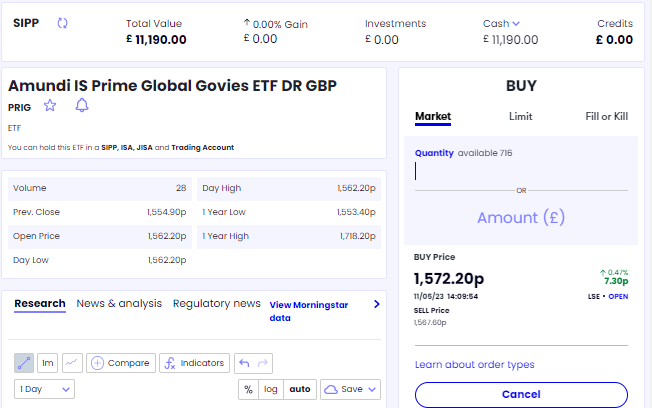Select the Limit order type tab

coord(521,116)
